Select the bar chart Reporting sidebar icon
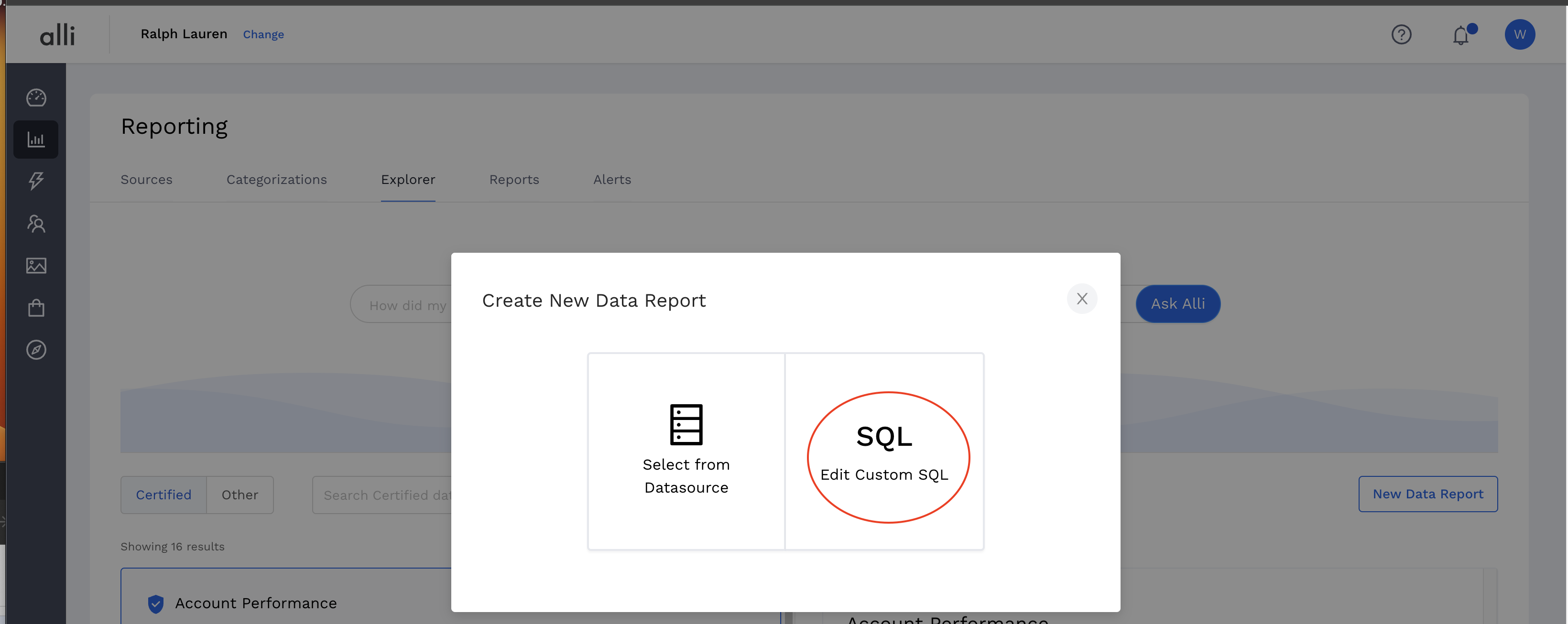The width and height of the screenshot is (1568, 624). 36,140
